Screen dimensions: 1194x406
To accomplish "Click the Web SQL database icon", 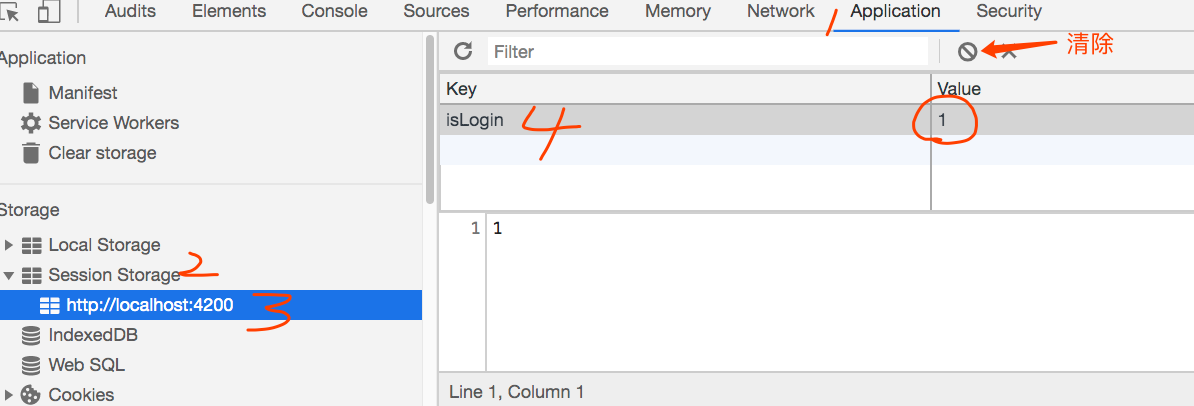I will (30, 365).
